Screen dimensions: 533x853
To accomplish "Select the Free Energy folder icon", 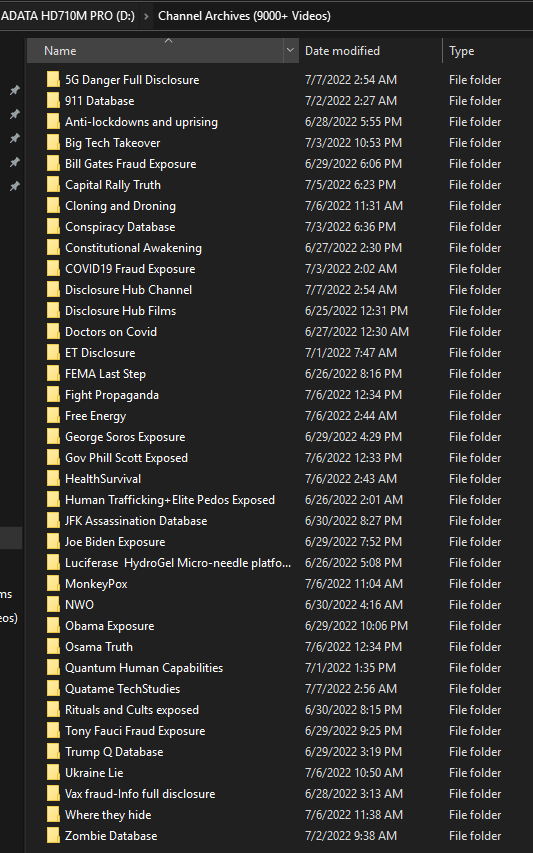I will (x=53, y=416).
